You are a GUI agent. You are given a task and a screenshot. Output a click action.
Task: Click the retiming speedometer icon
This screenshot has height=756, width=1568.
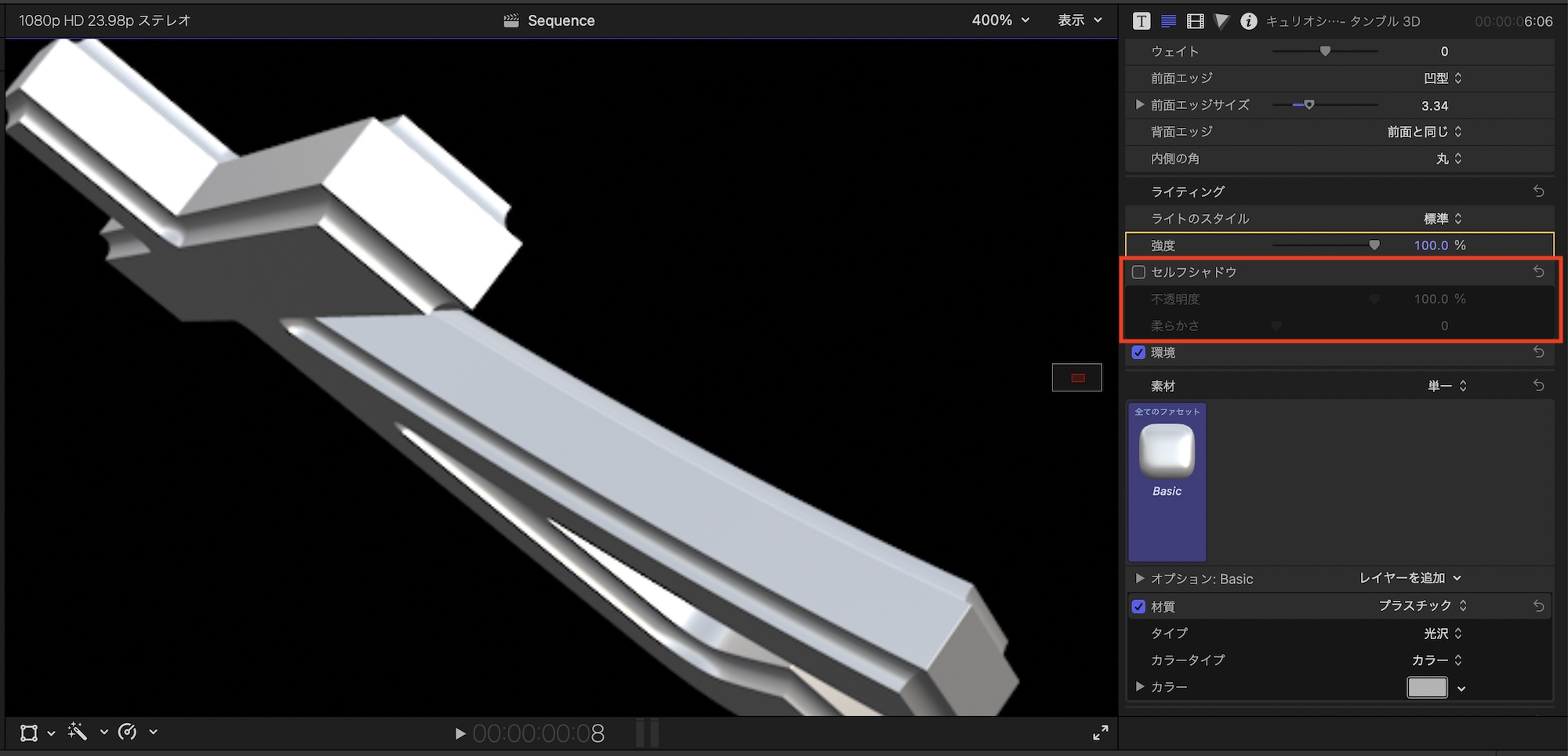click(127, 732)
